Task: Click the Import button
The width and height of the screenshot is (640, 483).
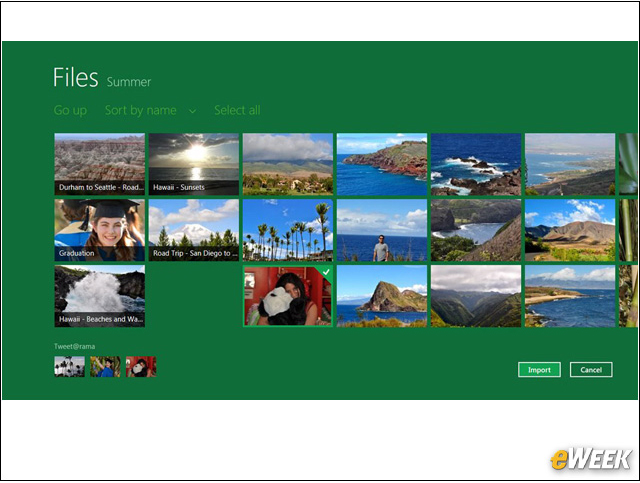Action: [539, 369]
